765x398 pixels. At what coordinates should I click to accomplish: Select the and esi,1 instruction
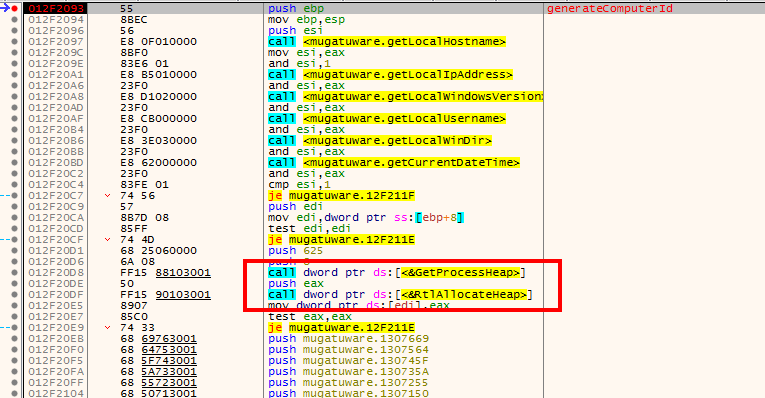[x=300, y=63]
